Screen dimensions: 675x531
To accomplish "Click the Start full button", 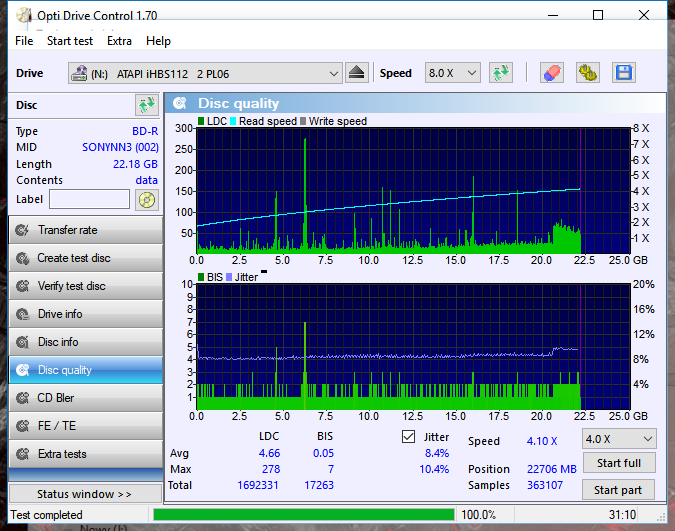I will [619, 463].
